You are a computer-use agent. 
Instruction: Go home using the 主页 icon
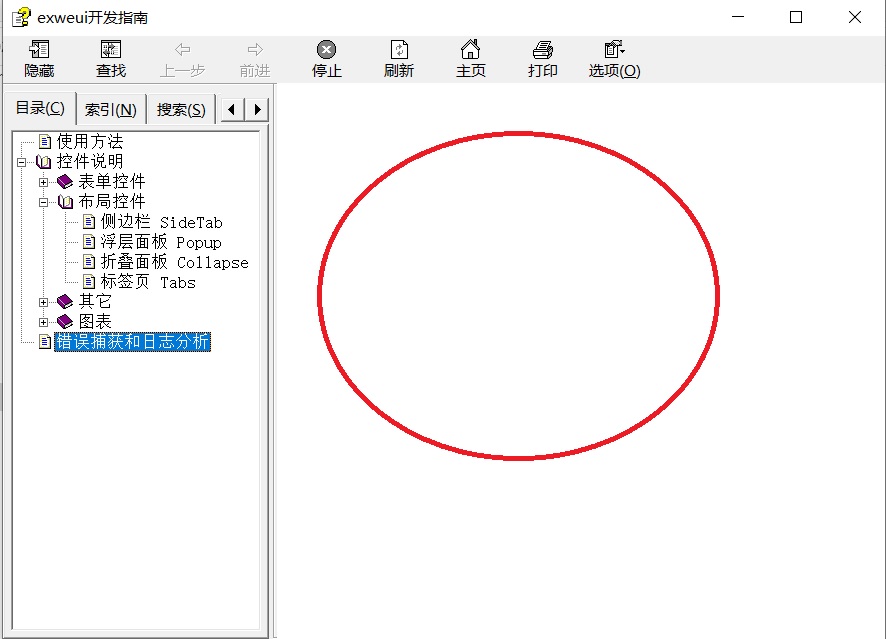470,50
